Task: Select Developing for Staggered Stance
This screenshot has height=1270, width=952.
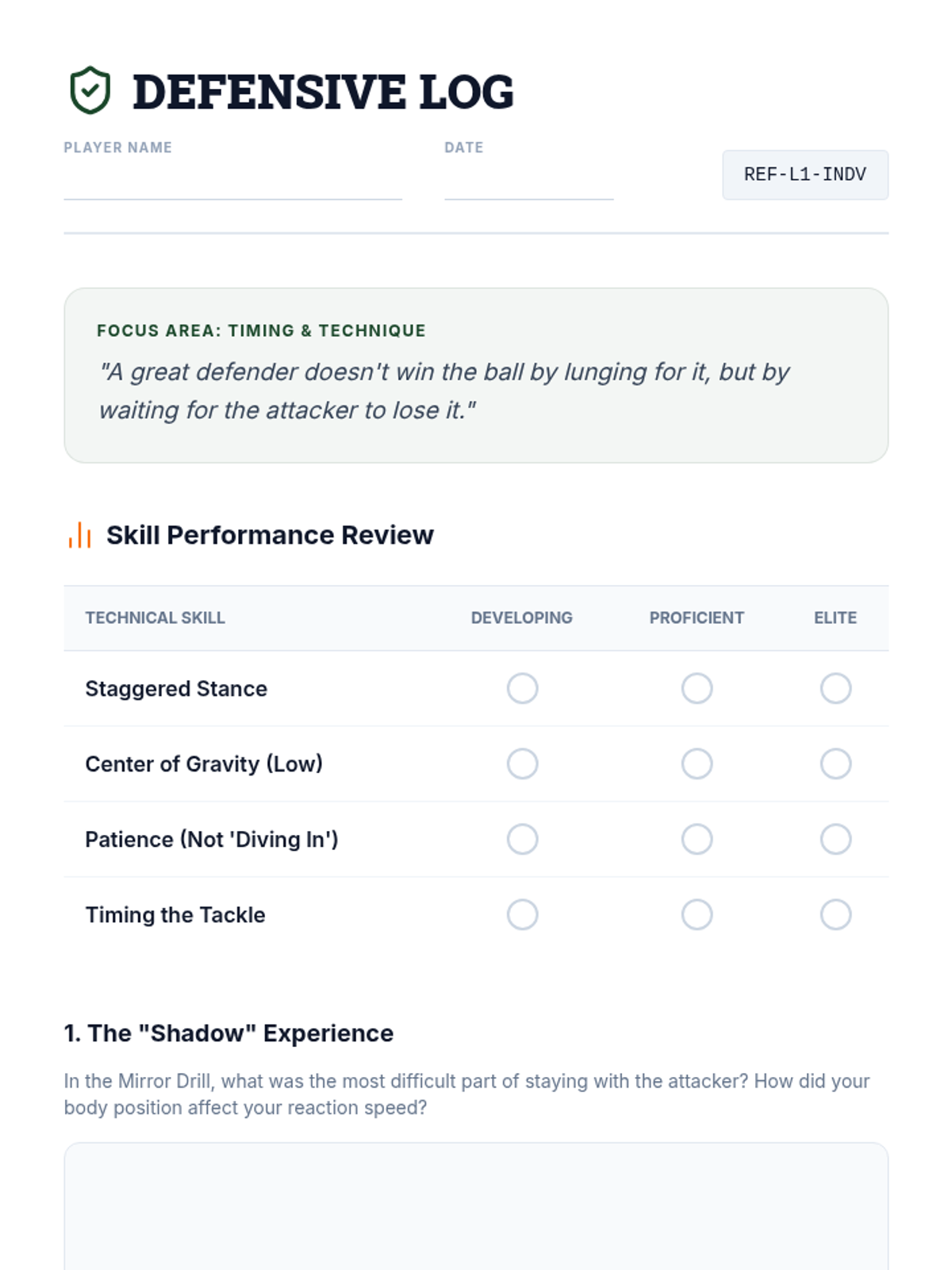Action: (522, 688)
